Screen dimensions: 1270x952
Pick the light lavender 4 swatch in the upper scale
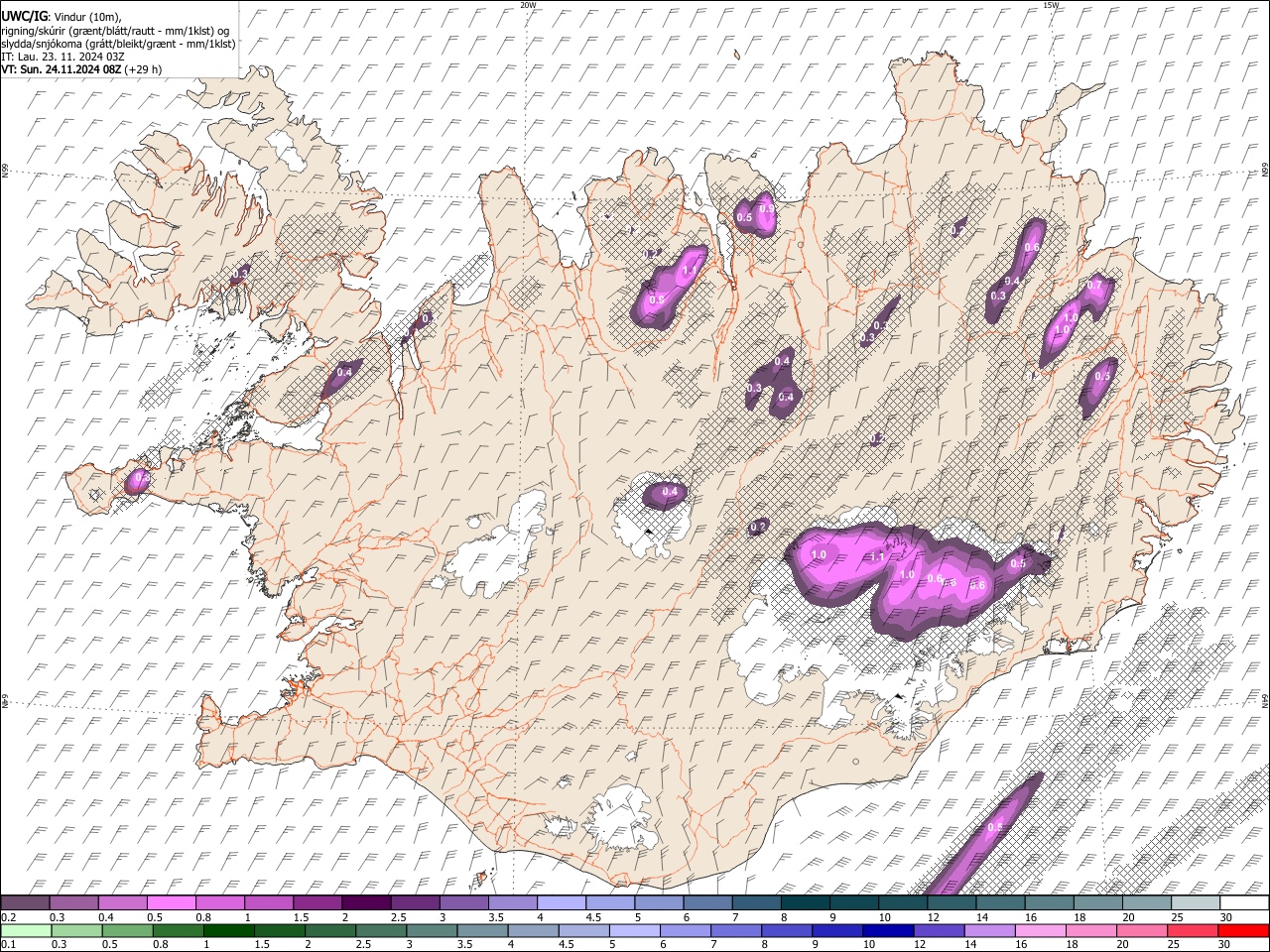(562, 903)
